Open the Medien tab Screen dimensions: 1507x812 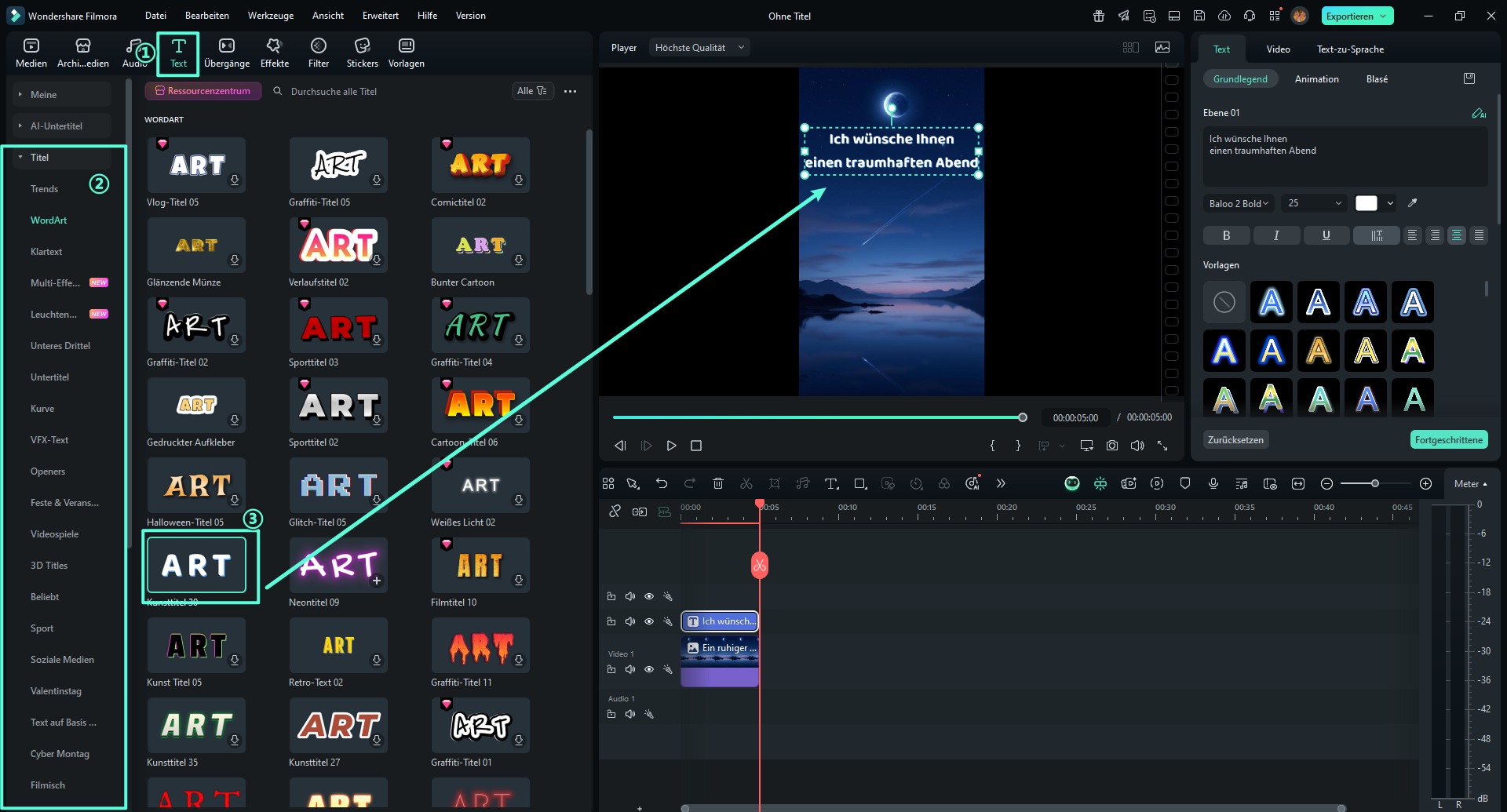(x=31, y=53)
